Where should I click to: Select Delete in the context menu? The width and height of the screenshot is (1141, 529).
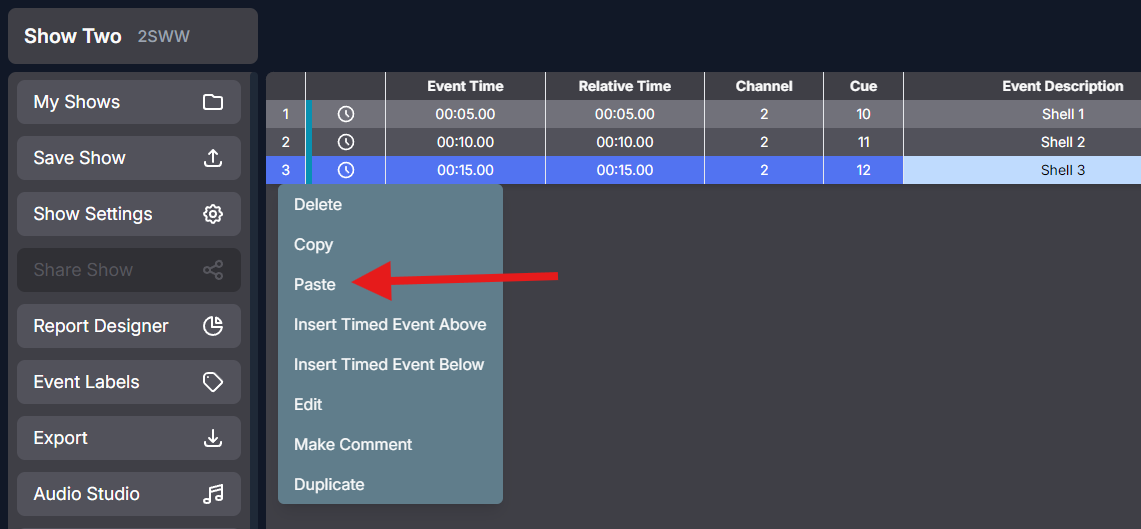[317, 204]
